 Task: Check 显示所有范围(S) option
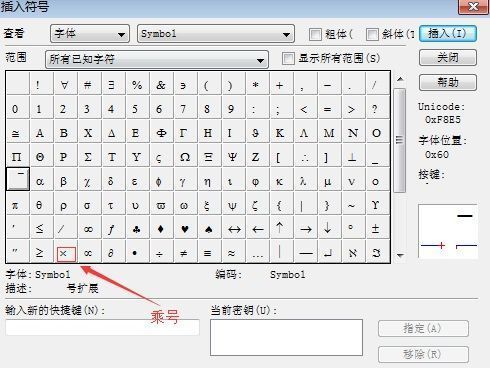(288, 59)
